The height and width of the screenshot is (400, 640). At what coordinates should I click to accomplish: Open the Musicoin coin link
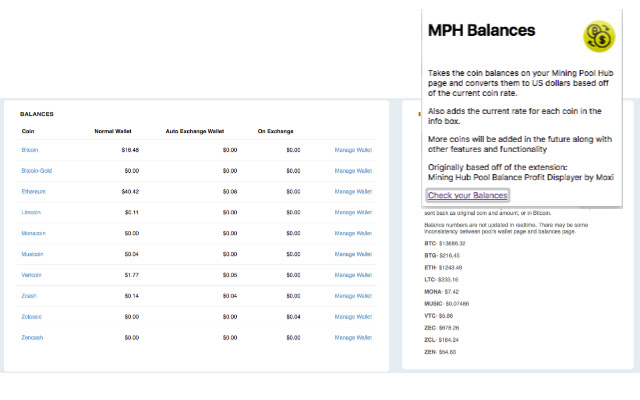point(32,254)
